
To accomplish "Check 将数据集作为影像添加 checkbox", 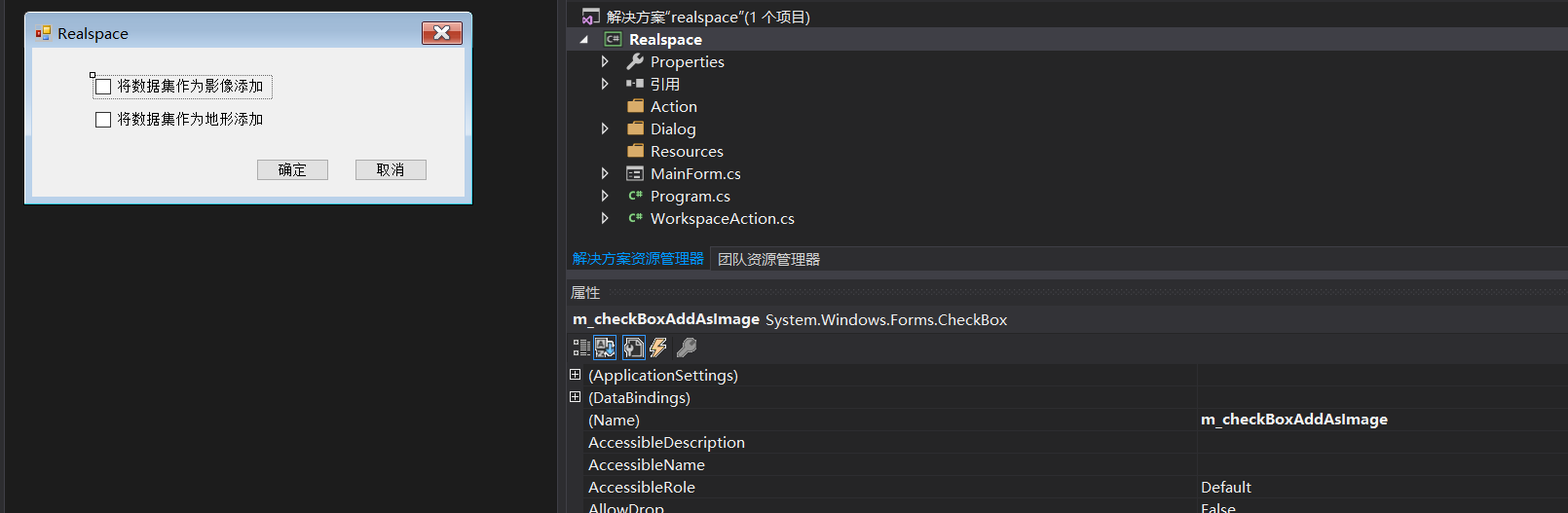I will click(103, 87).
